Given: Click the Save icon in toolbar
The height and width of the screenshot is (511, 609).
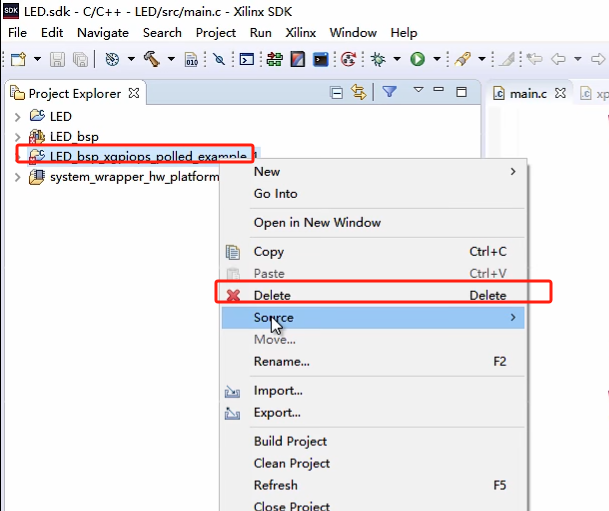Looking at the screenshot, I should (57, 59).
